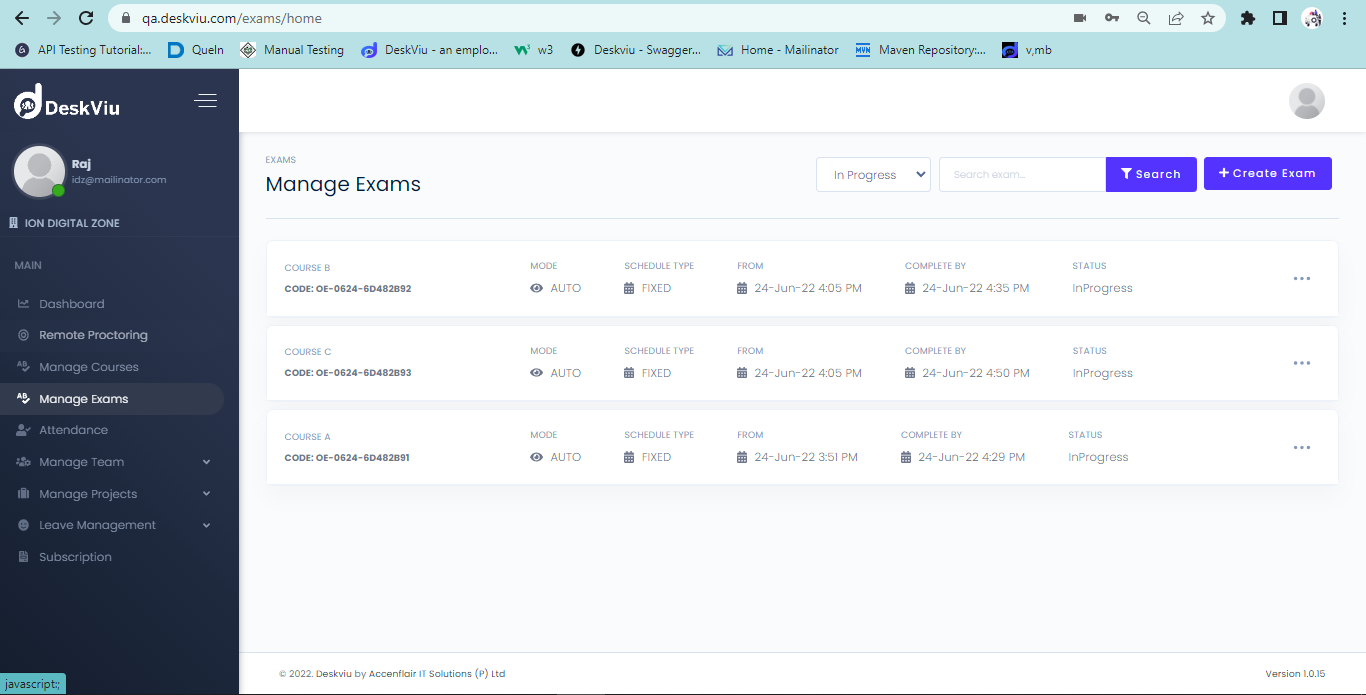
Task: Open Dashboard from the sidebar
Action: [71, 304]
